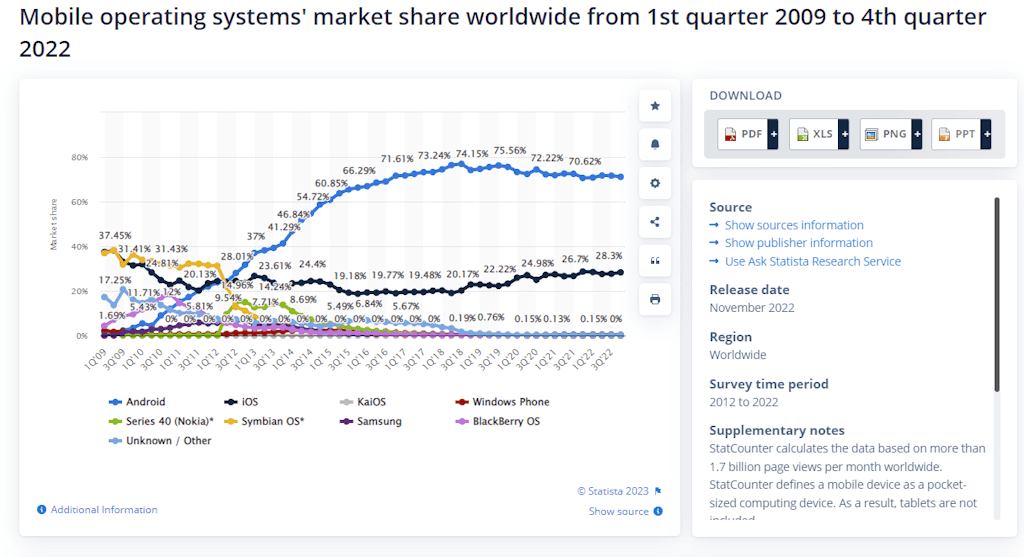Click the Statista 2023 copyright text
The height and width of the screenshot is (557, 1024).
613,491
